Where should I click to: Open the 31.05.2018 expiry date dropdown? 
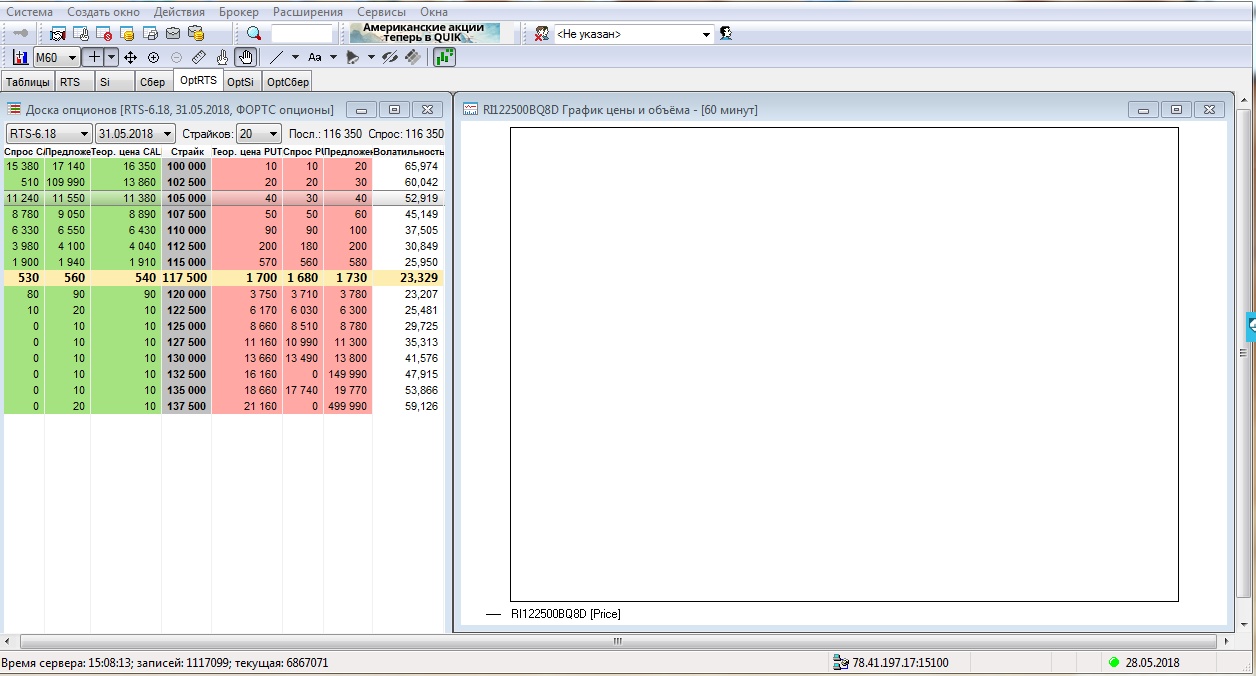tap(167, 134)
